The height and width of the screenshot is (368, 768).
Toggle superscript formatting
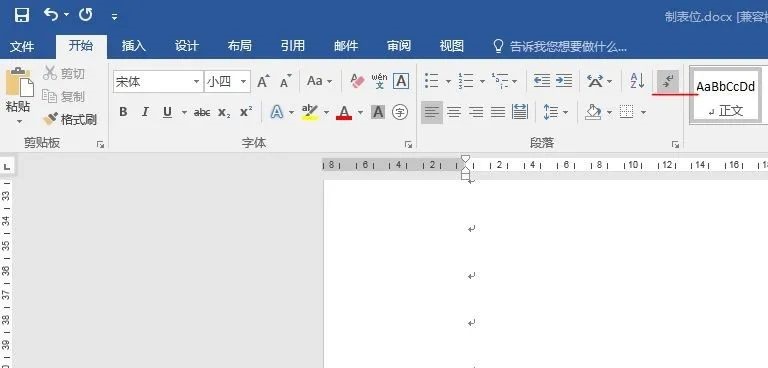(x=246, y=112)
